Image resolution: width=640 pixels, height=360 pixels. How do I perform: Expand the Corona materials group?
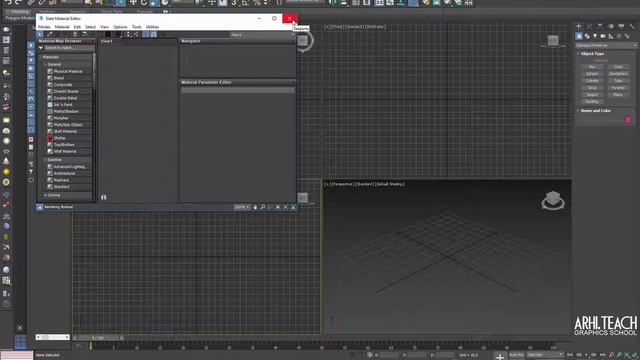tap(45, 196)
